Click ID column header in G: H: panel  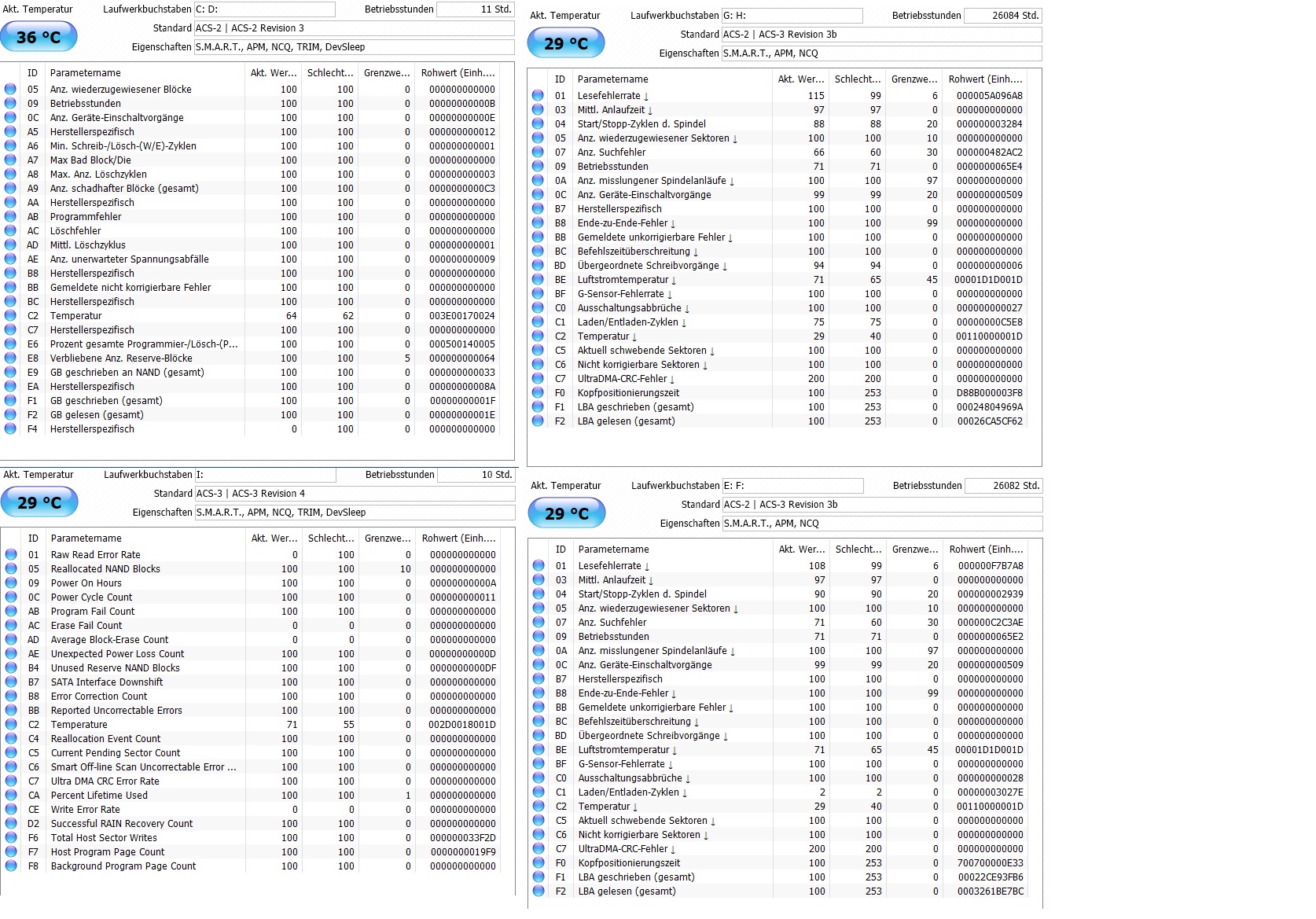(x=560, y=79)
